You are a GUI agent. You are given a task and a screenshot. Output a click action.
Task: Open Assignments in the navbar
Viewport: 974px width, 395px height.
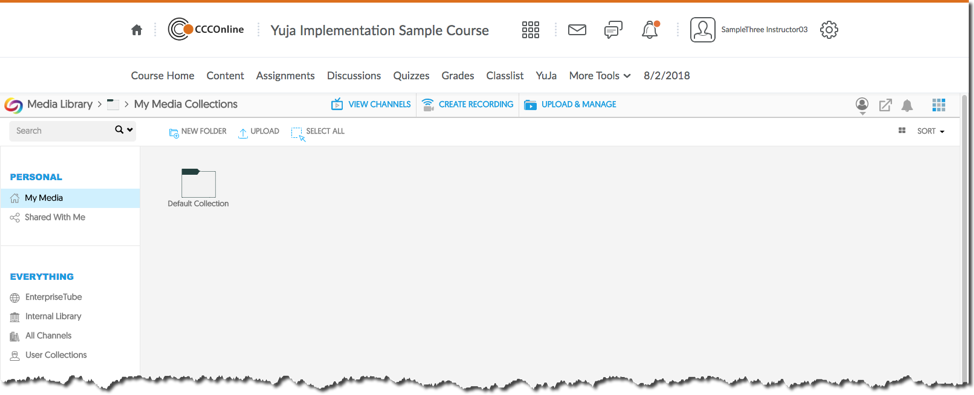click(285, 76)
